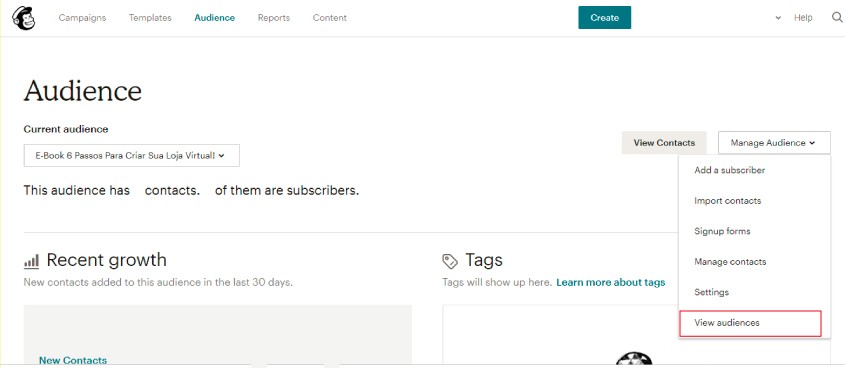Toggle the Manage Audience dropdown
This screenshot has height=368, width=845.
(774, 143)
